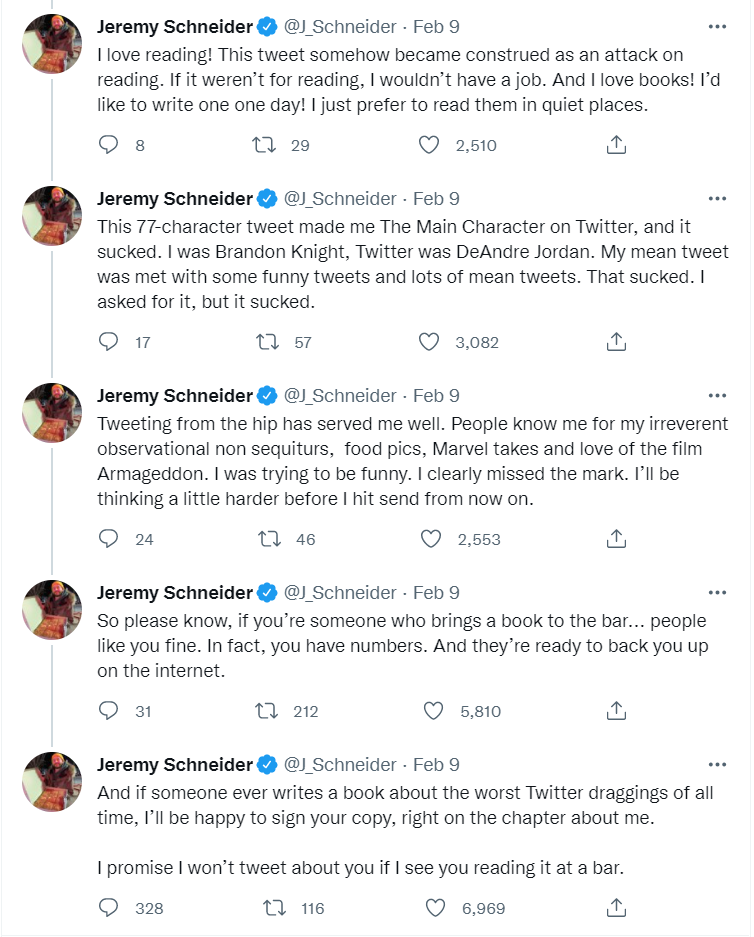Open @J_Schneider handle on the book-to-bar tweet
The height and width of the screenshot is (937, 754).
340,592
